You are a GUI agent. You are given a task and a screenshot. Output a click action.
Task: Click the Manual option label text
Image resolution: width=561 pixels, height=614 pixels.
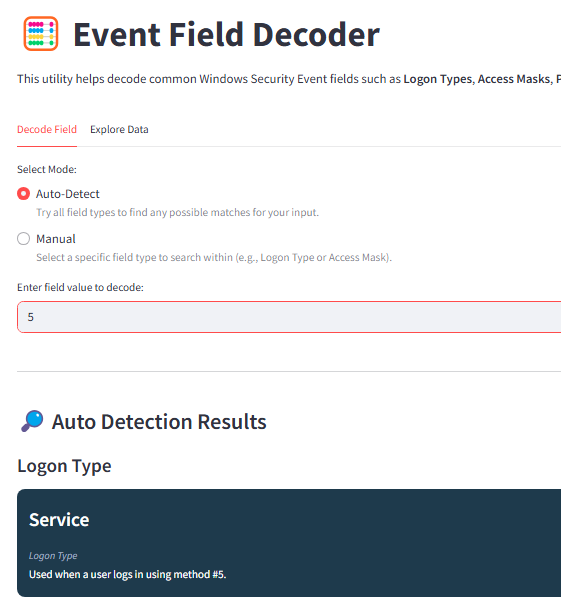click(56, 239)
